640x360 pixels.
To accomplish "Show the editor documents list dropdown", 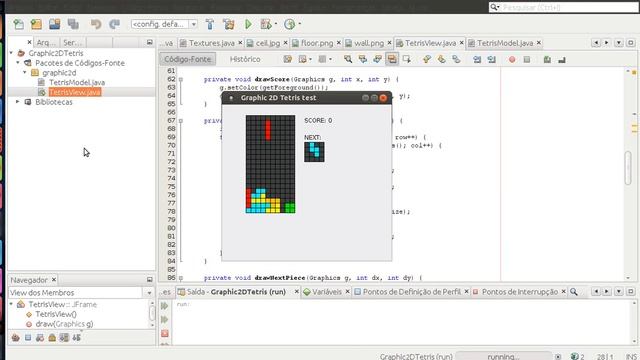I will point(619,42).
